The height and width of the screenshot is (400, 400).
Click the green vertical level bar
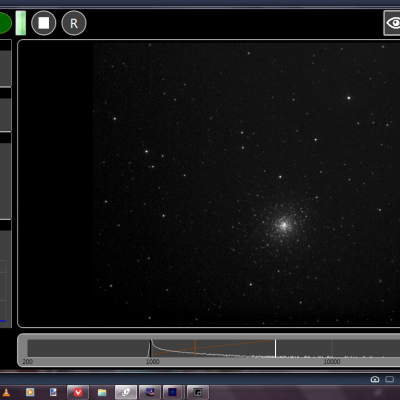[x=21, y=23]
